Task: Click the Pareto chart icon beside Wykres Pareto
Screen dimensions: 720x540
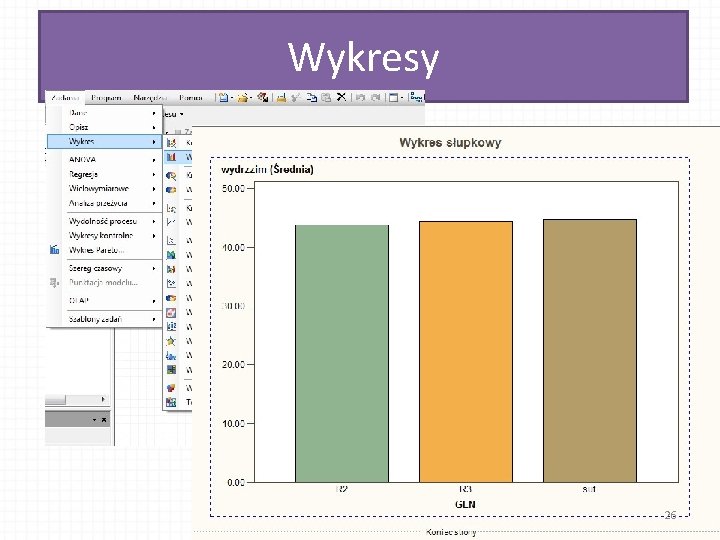Action: 55,250
